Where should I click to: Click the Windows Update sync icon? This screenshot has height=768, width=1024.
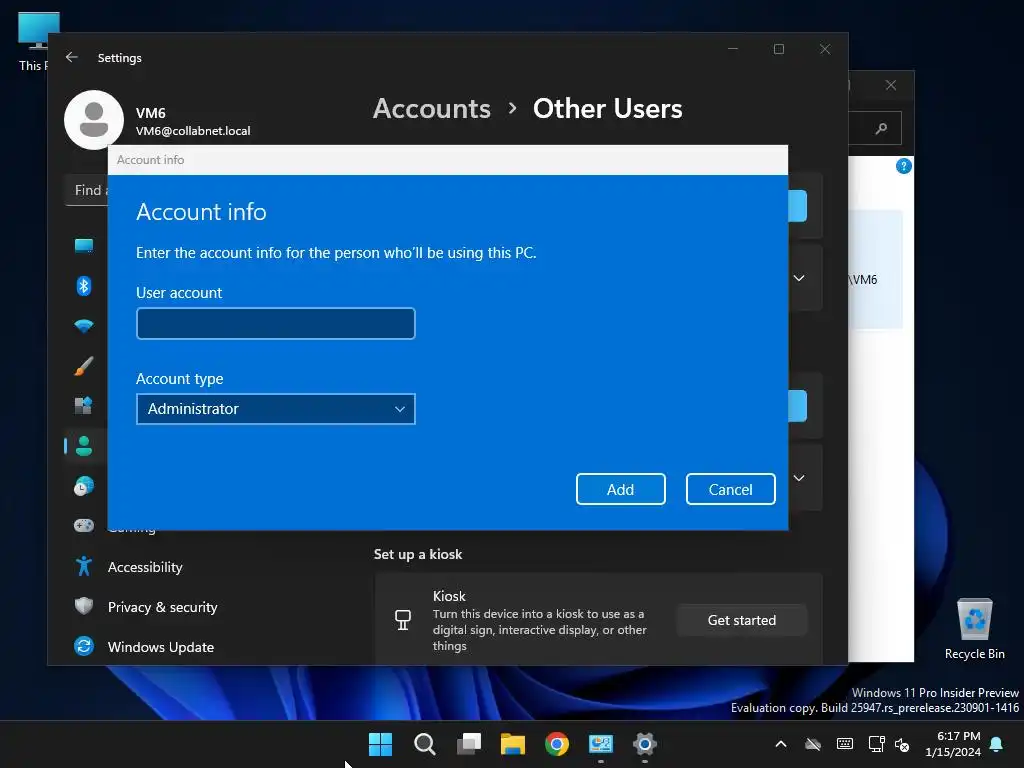click(84, 647)
